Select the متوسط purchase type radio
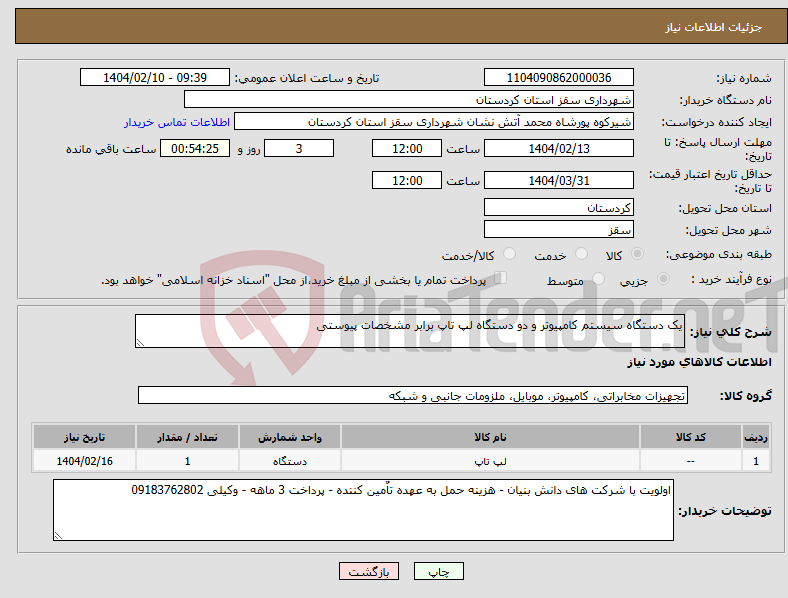This screenshot has width=788, height=598. pyautogui.click(x=599, y=278)
